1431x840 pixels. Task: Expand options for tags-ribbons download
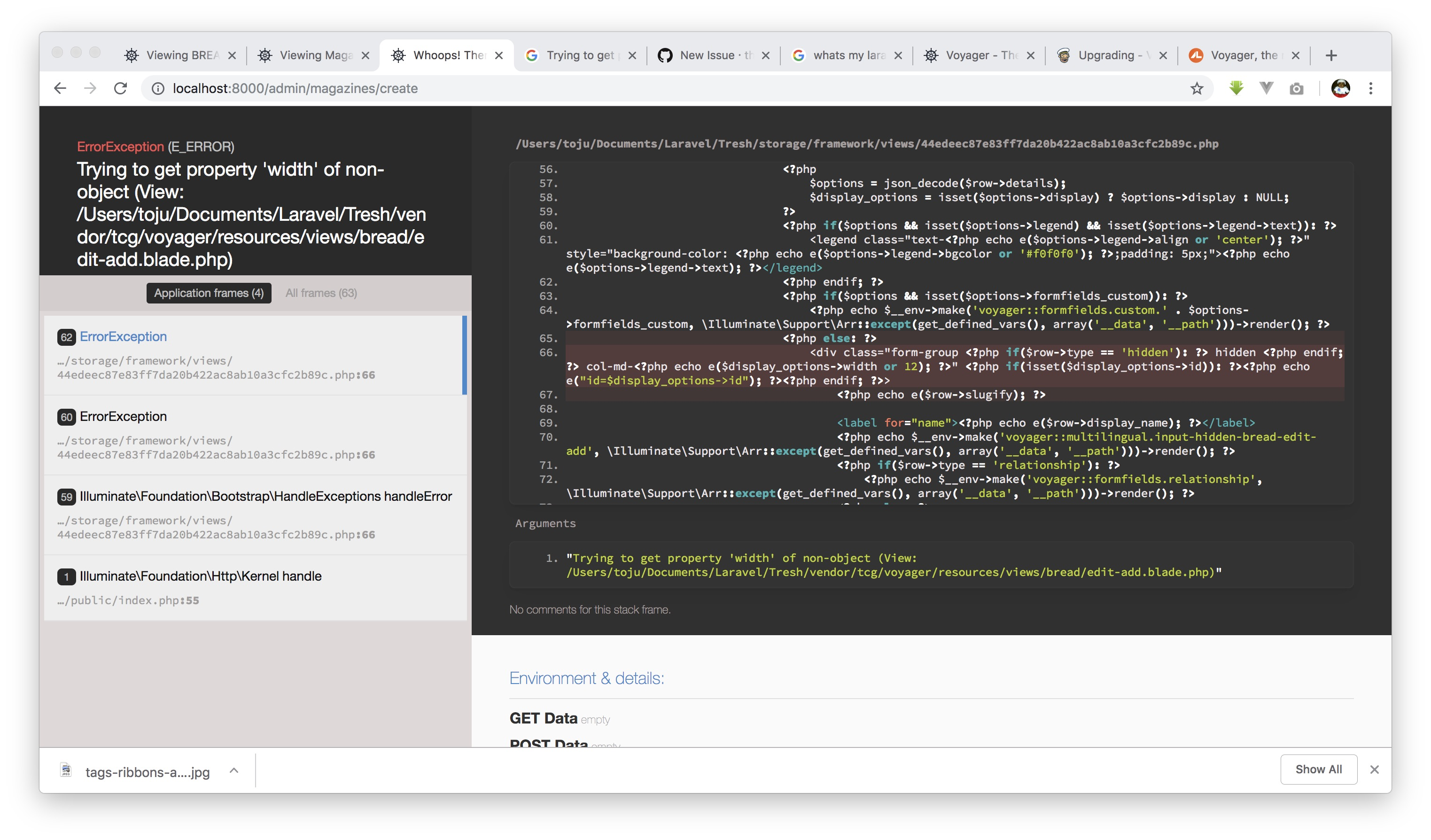click(234, 771)
